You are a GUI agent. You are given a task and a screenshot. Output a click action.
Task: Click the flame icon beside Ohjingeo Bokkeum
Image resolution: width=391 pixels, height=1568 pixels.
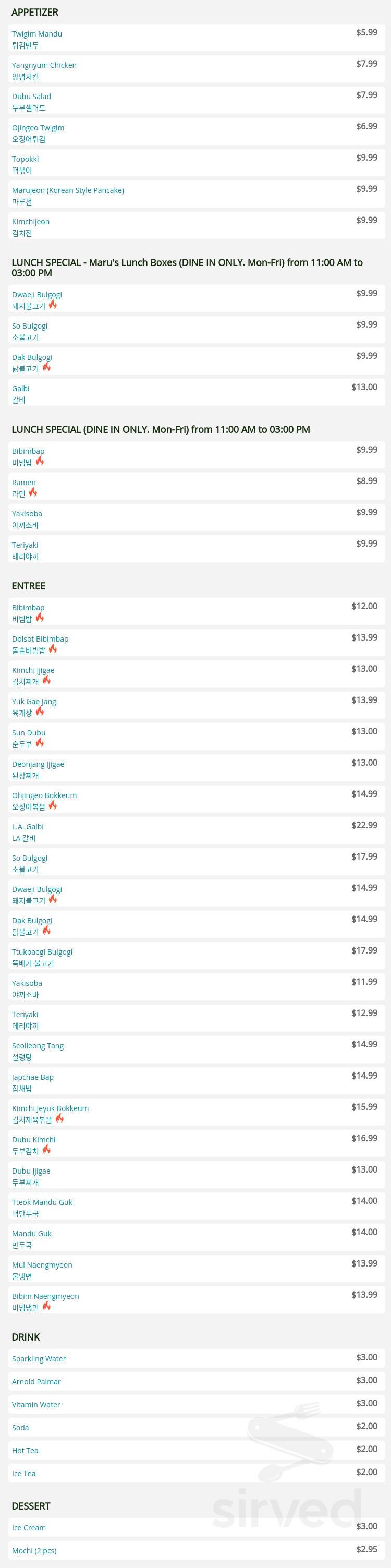point(53,805)
